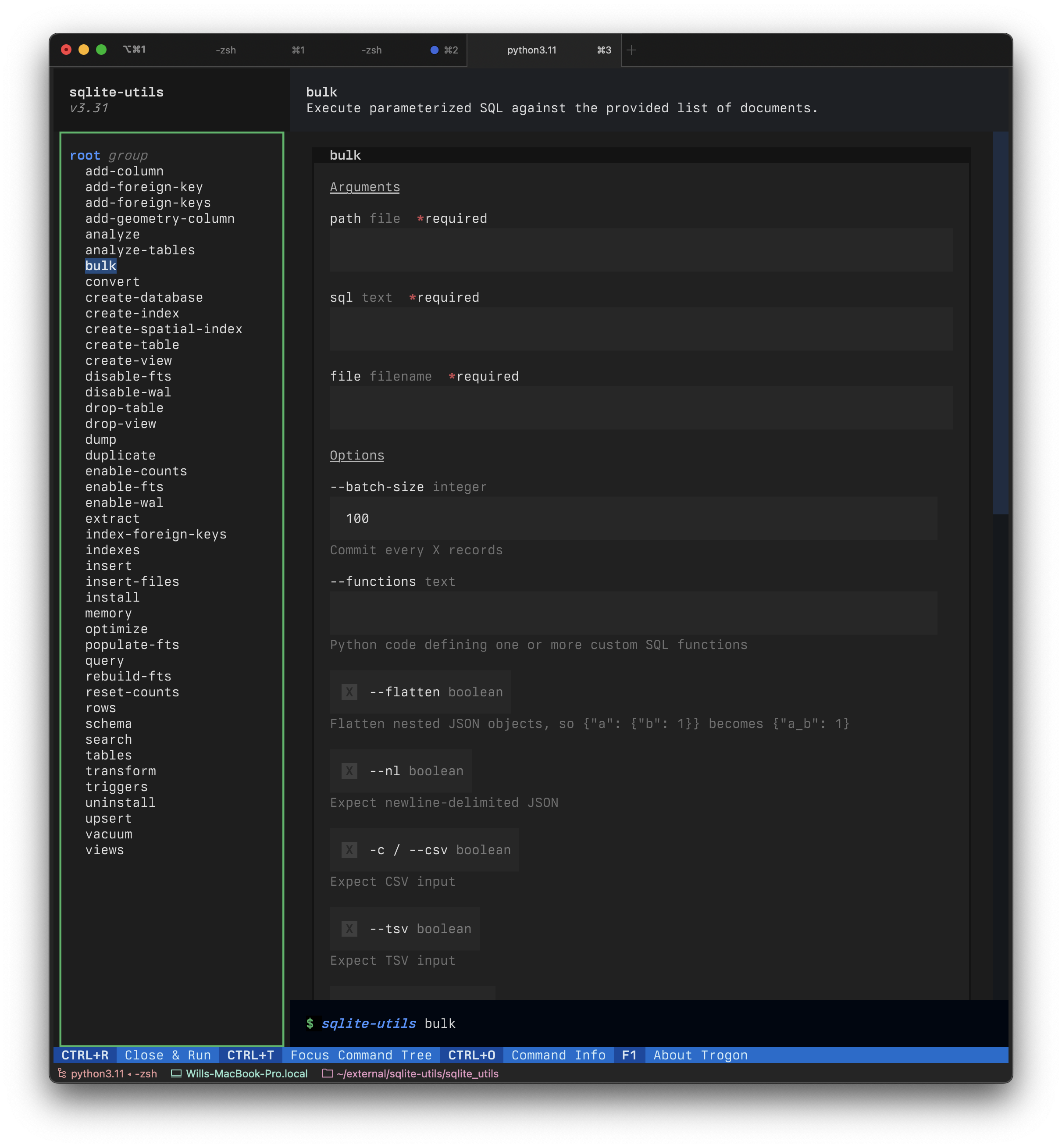Switch to the first -zsh terminal tab
This screenshot has width=1062, height=1148.
coord(225,50)
